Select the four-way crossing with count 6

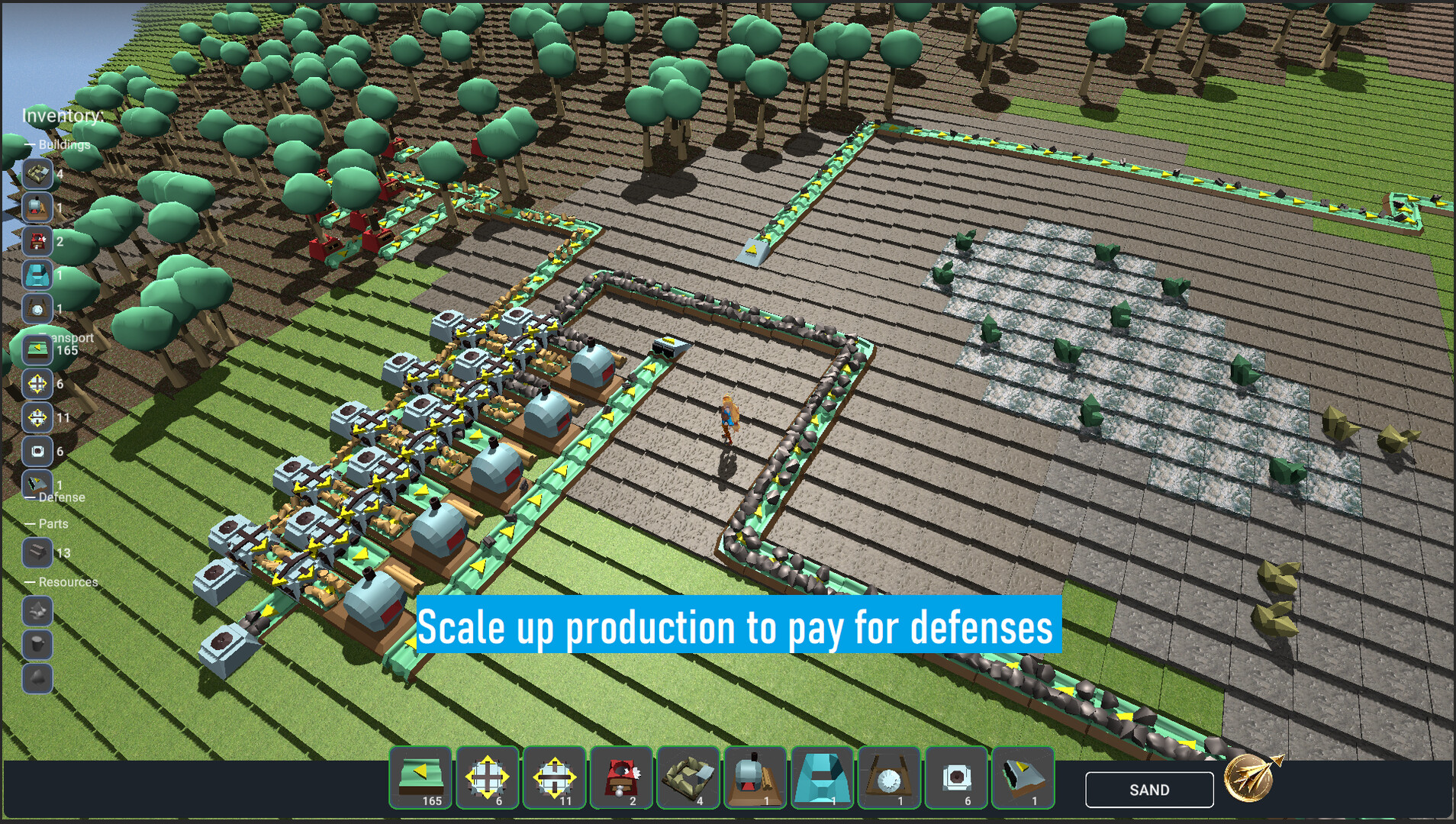(x=488, y=777)
